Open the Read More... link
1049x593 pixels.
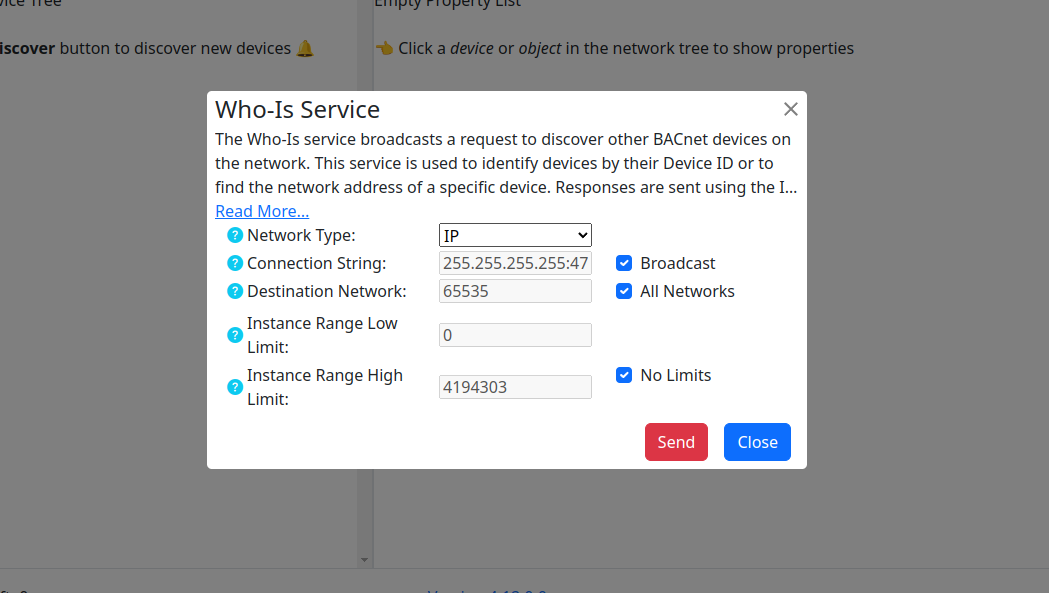(262, 211)
